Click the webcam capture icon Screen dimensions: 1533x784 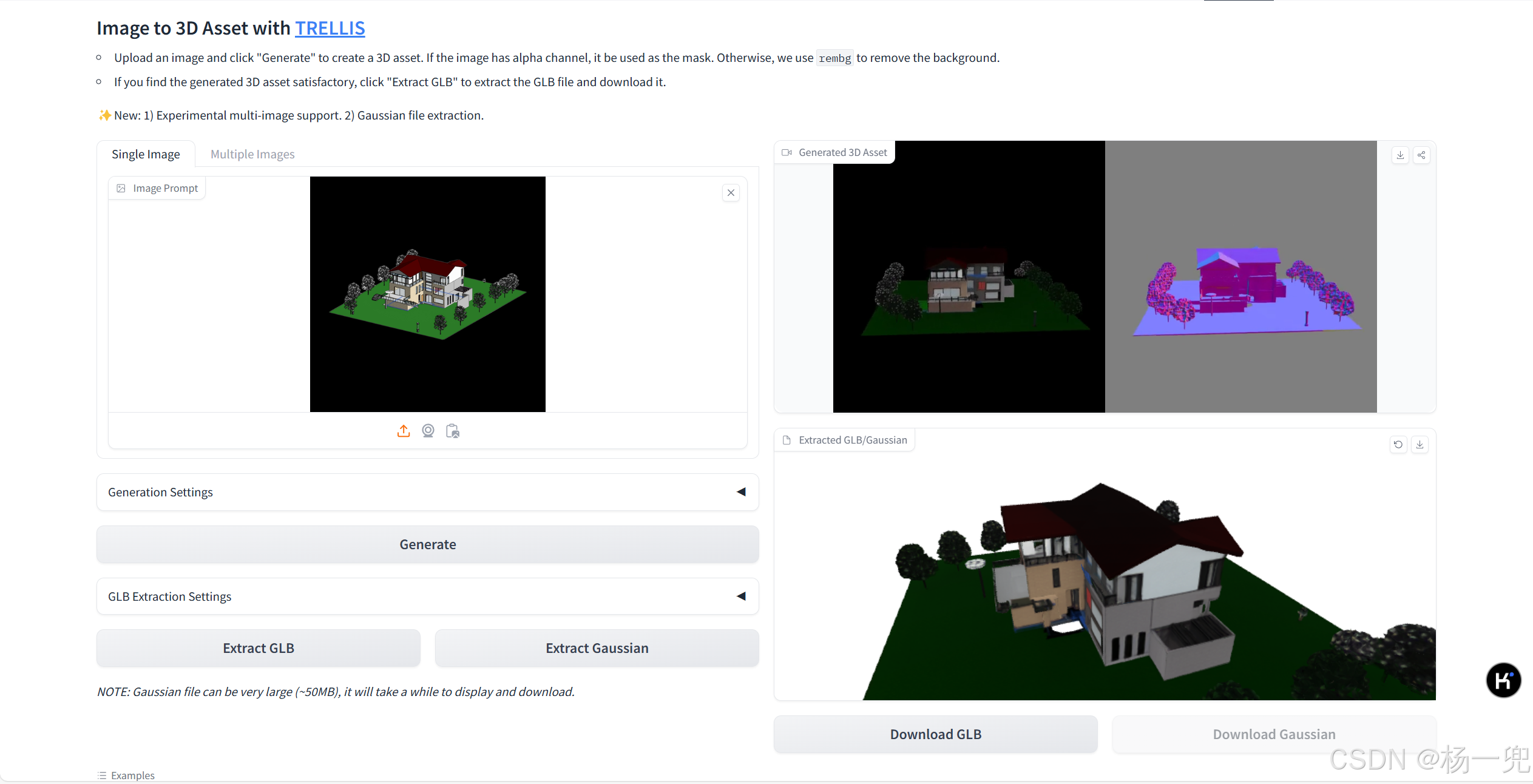428,431
